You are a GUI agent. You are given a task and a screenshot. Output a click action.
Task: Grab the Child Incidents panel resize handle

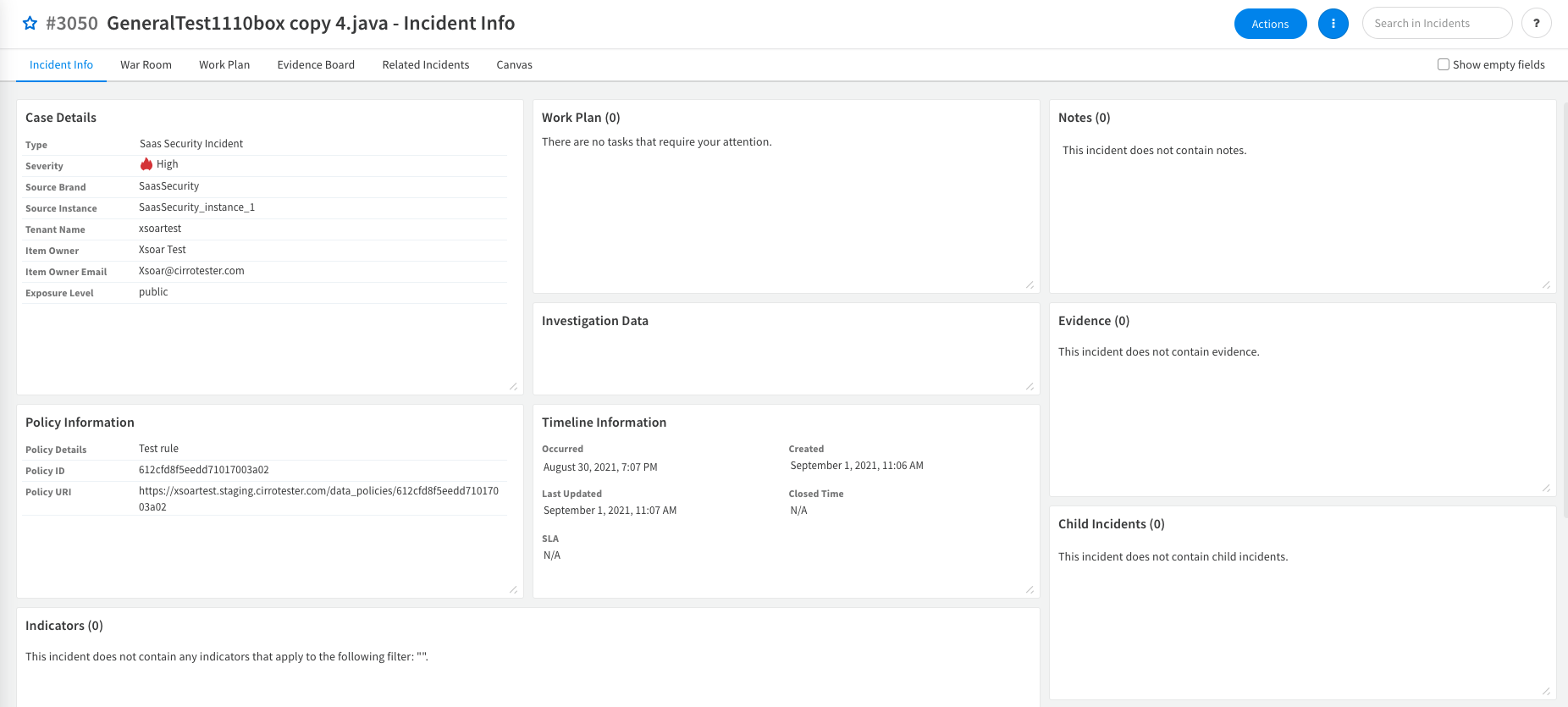point(1546,691)
